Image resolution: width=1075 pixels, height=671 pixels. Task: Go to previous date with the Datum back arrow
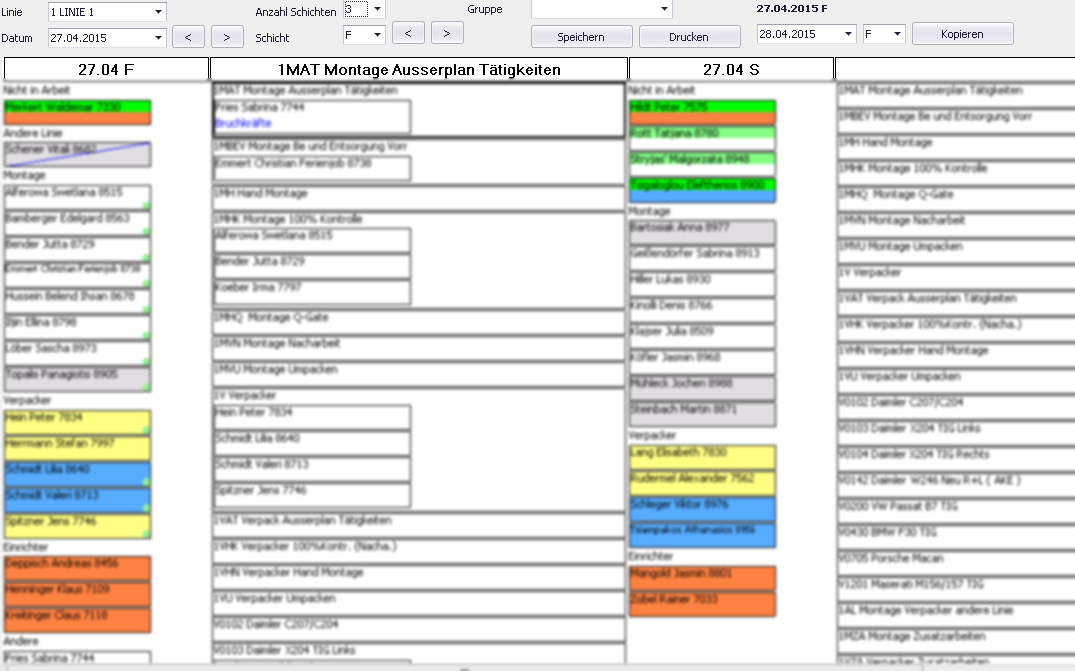tap(188, 37)
